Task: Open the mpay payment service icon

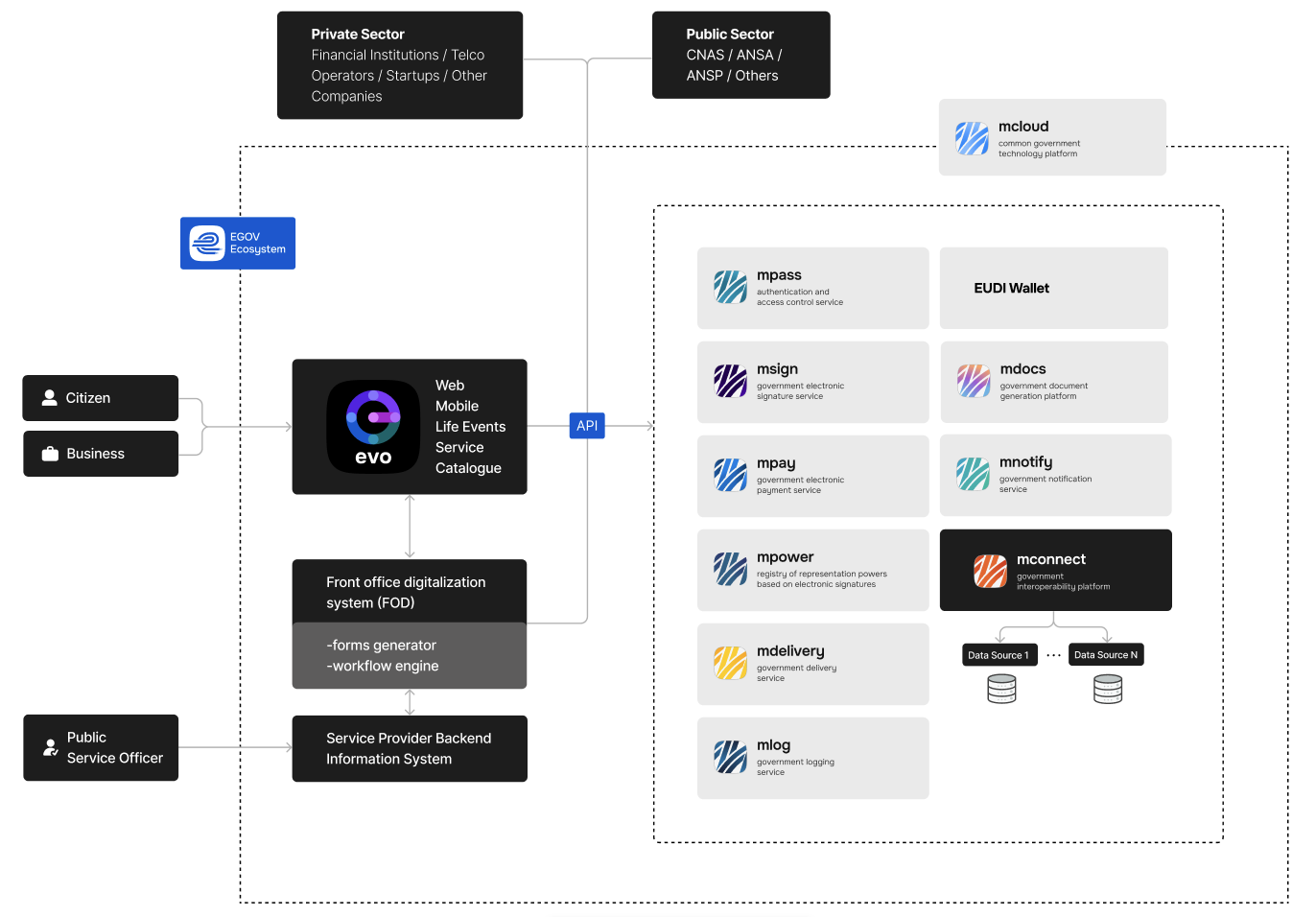Action: 730,474
